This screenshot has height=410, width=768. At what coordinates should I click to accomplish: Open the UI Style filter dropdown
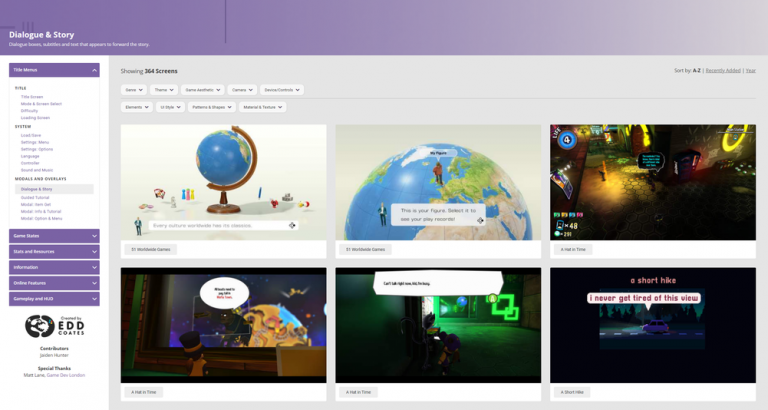click(x=168, y=107)
